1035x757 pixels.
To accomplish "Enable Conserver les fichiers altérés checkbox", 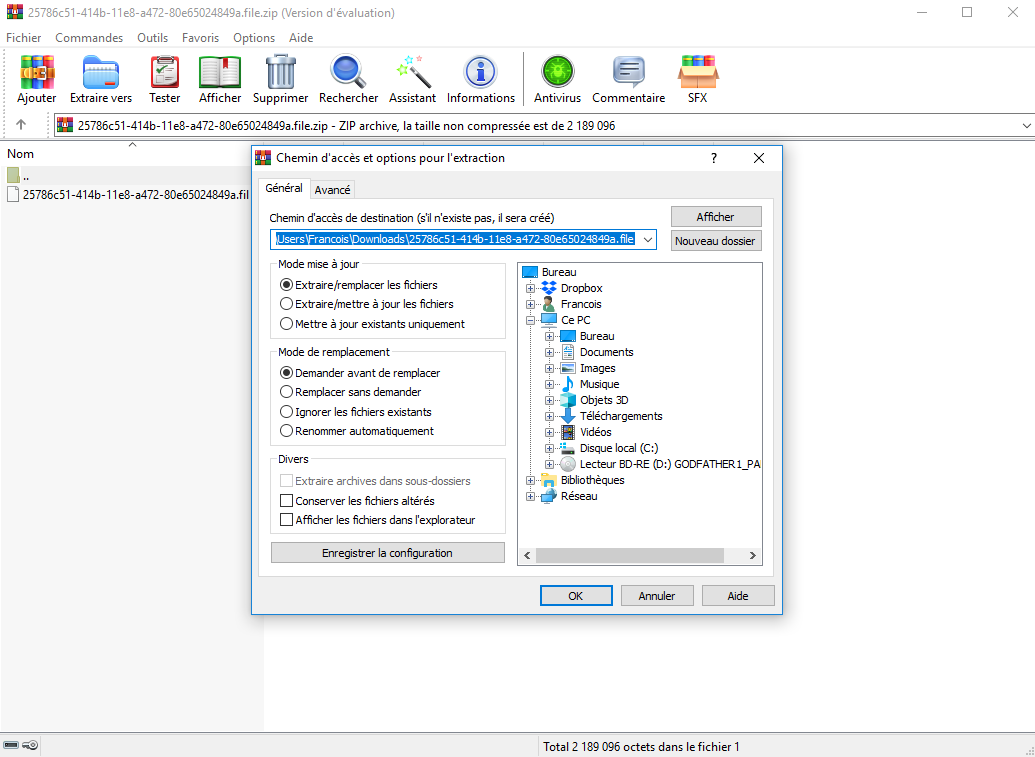I will tap(287, 501).
